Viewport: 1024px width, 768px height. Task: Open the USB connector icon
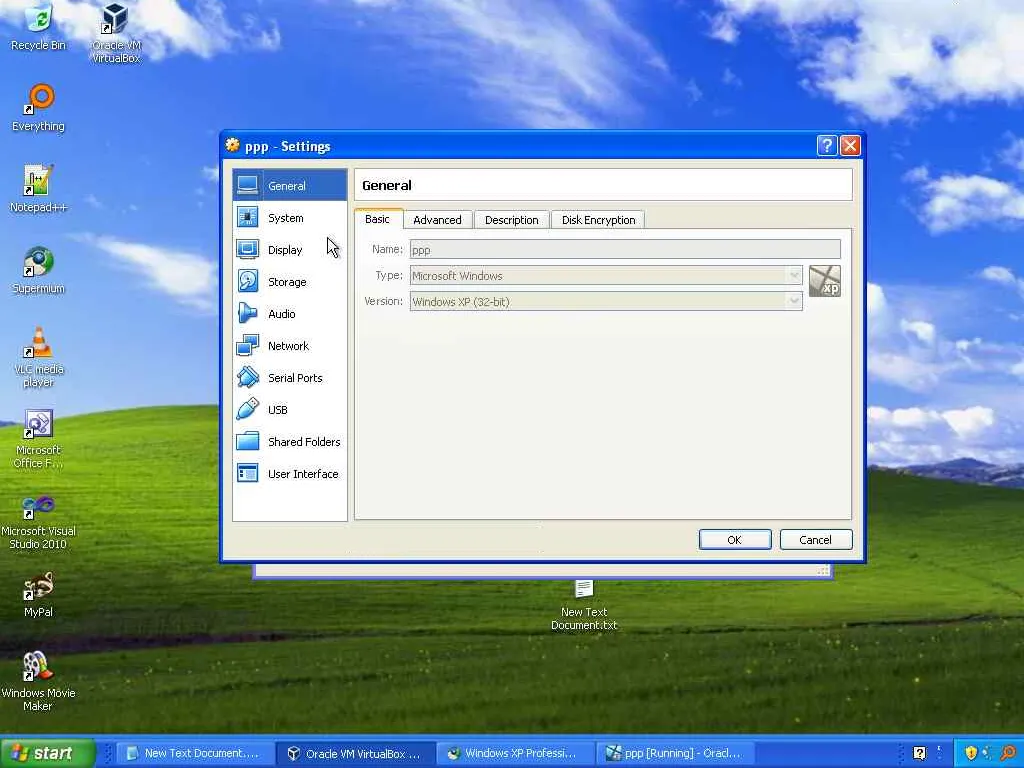(x=248, y=409)
